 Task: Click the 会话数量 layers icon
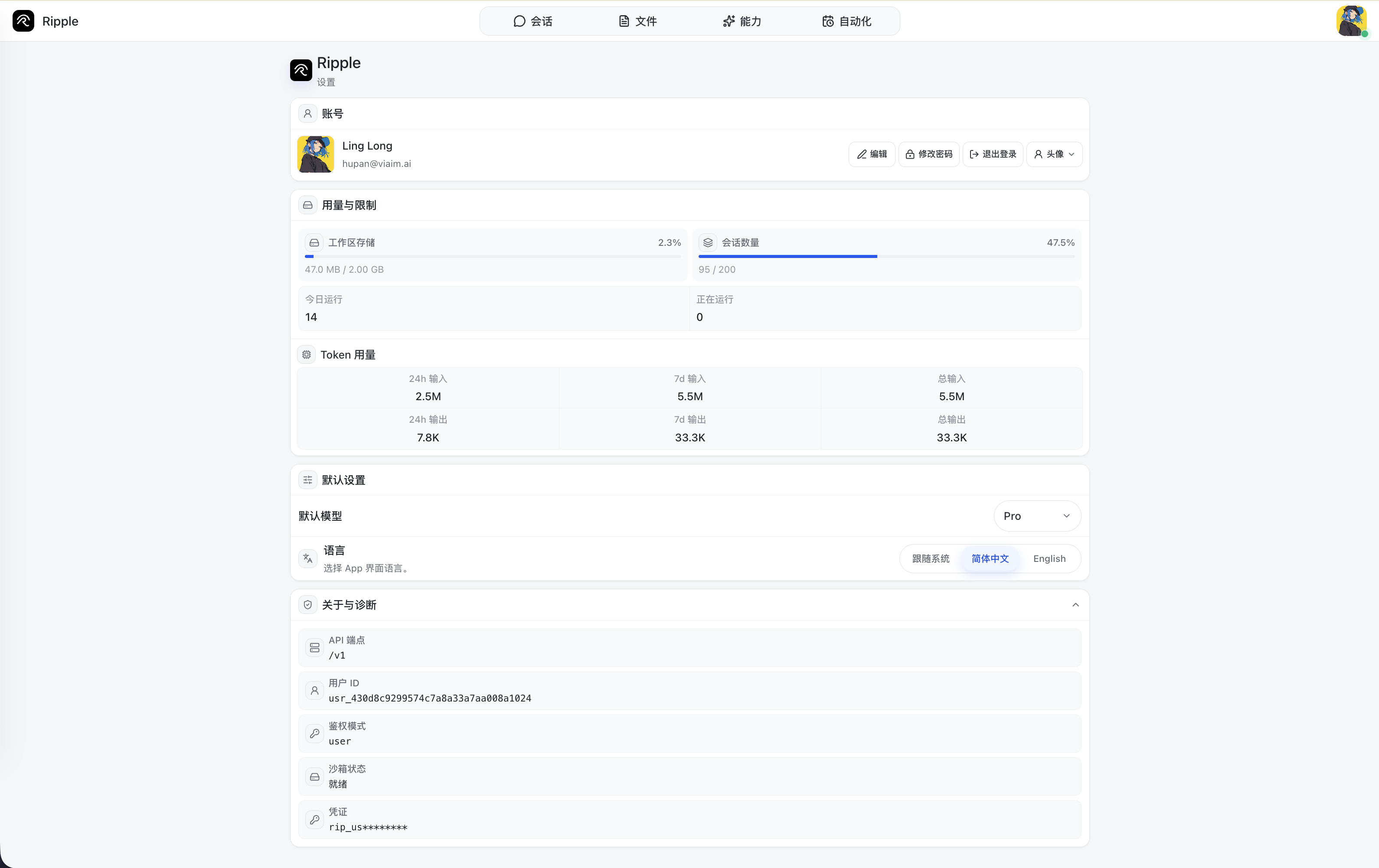tap(708, 243)
